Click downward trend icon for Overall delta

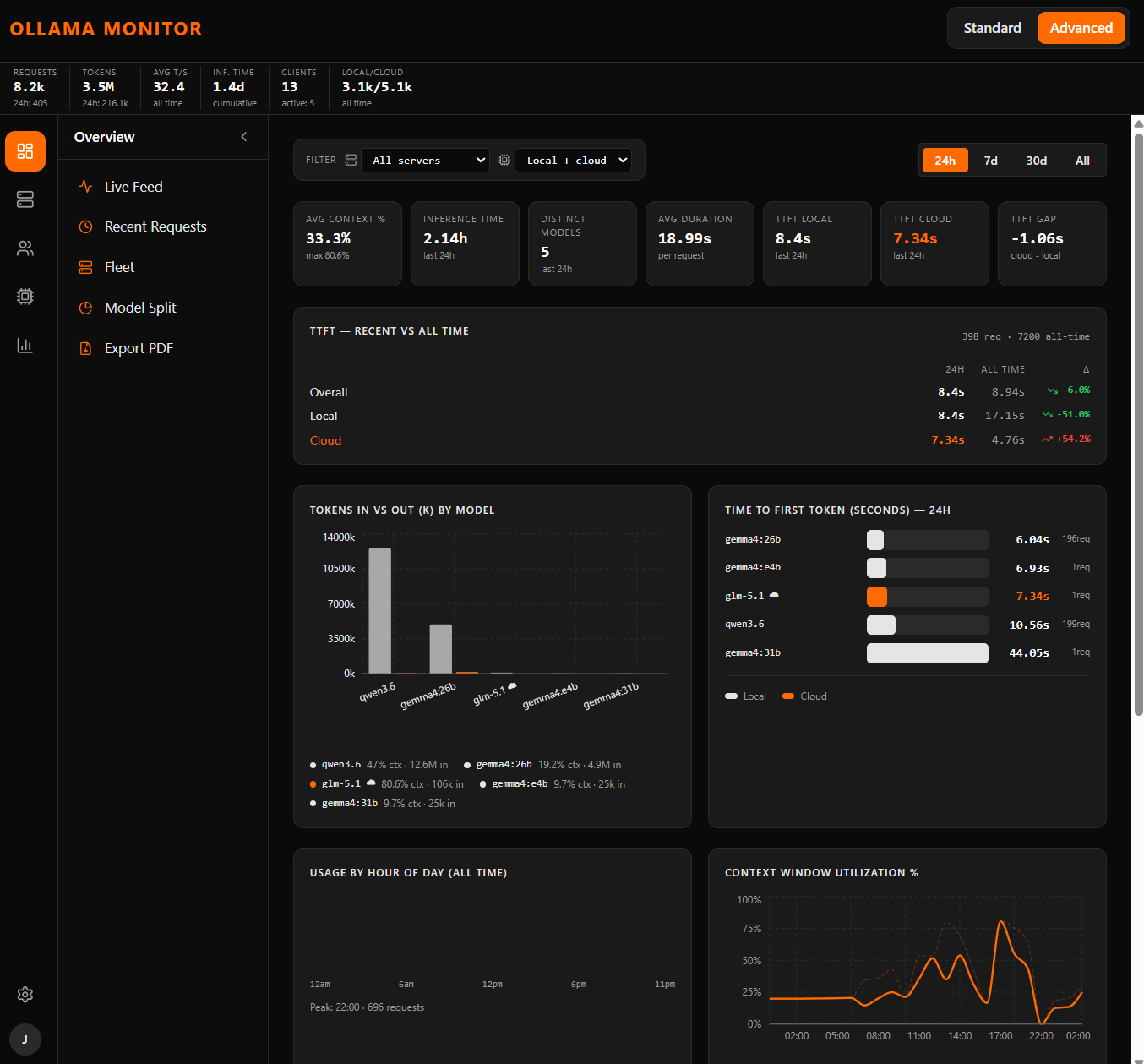pyautogui.click(x=1052, y=390)
